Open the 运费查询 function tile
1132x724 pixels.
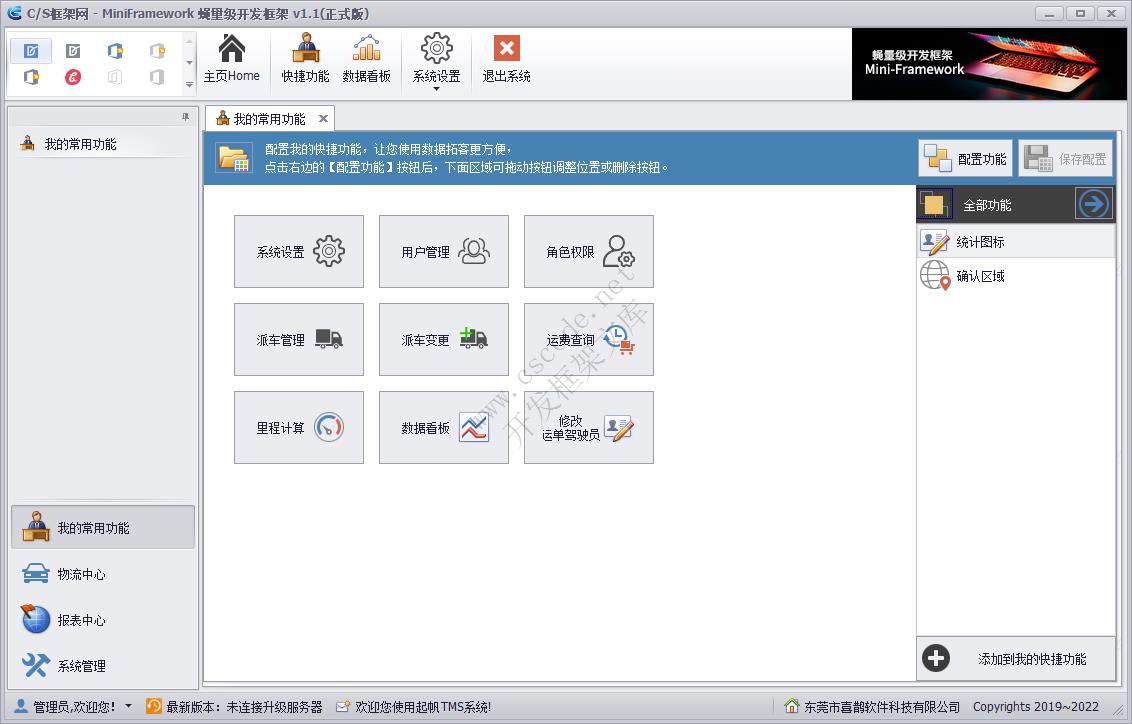click(588, 339)
